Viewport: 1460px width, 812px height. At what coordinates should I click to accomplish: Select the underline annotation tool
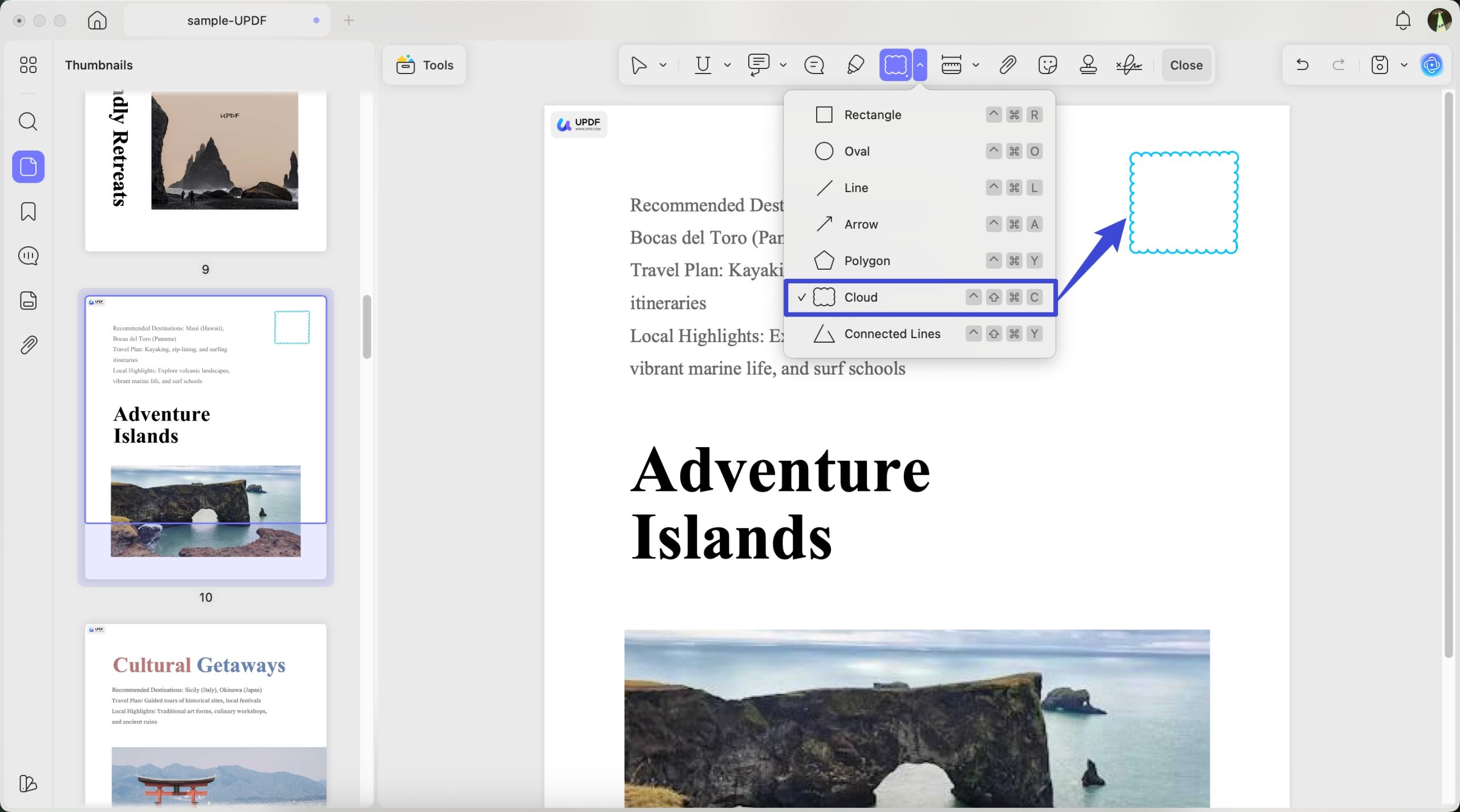tap(702, 64)
